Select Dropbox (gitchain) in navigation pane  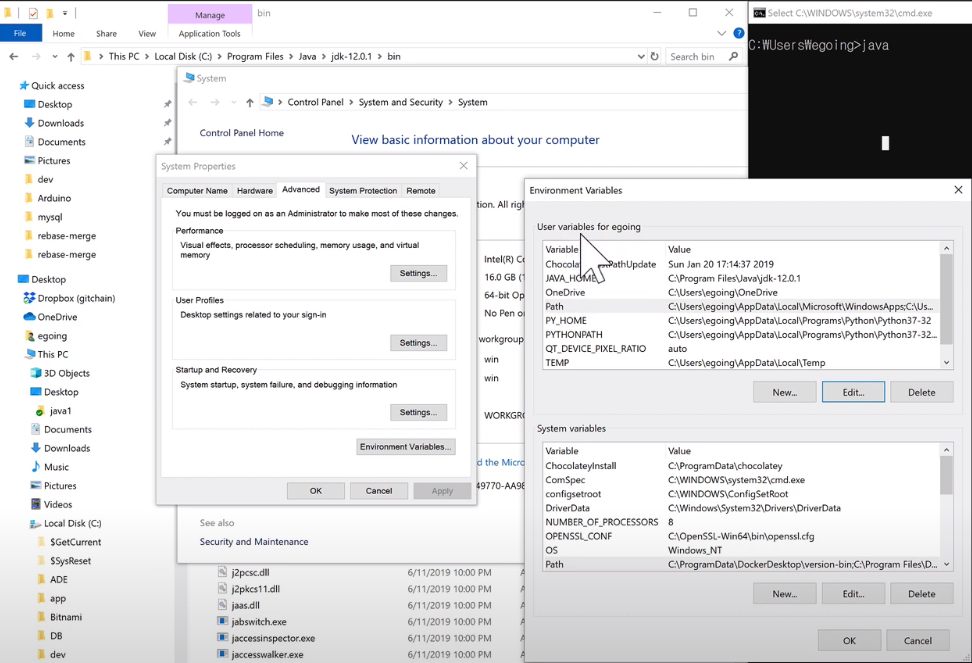[x=76, y=298]
